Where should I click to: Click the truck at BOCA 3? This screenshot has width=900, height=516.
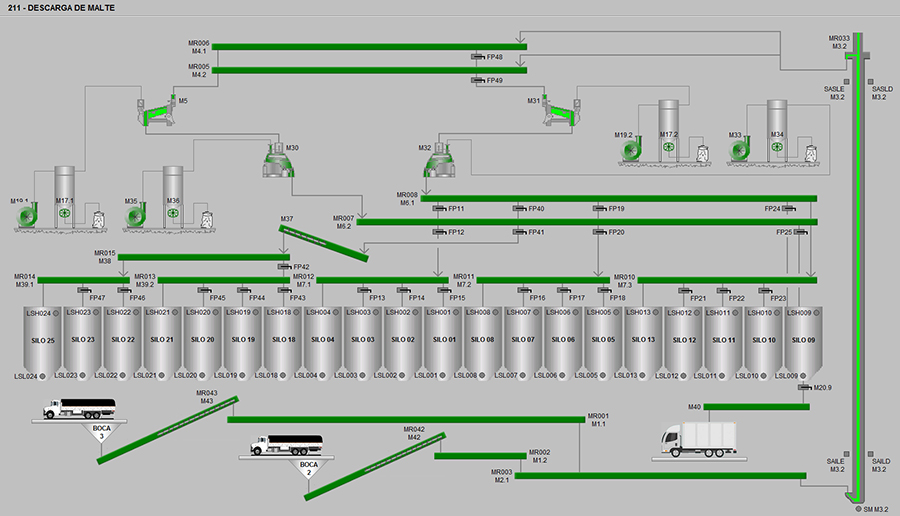[x=79, y=408]
